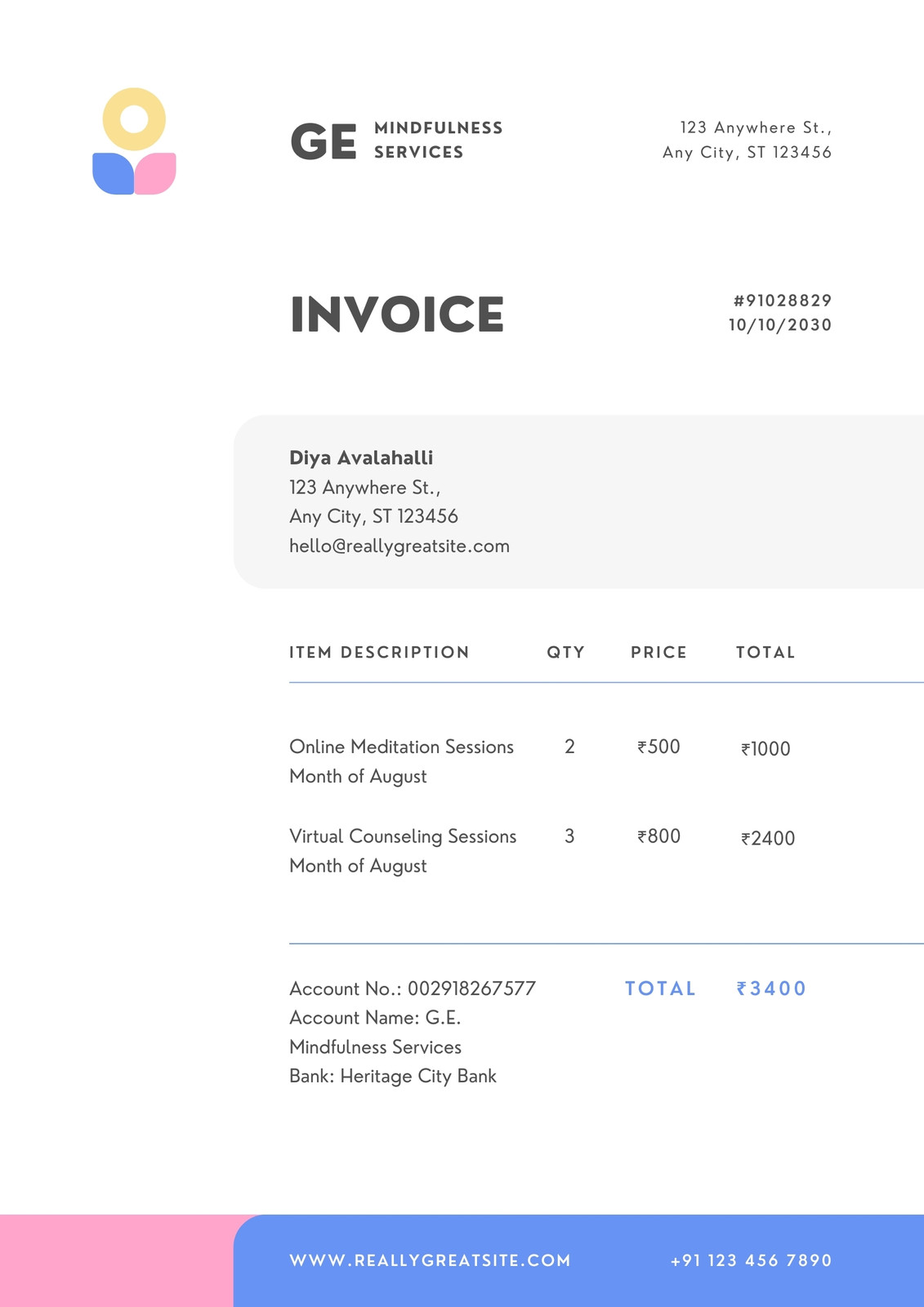Viewport: 924px width, 1307px height.
Task: Click invoice number #91028829
Action: point(783,301)
